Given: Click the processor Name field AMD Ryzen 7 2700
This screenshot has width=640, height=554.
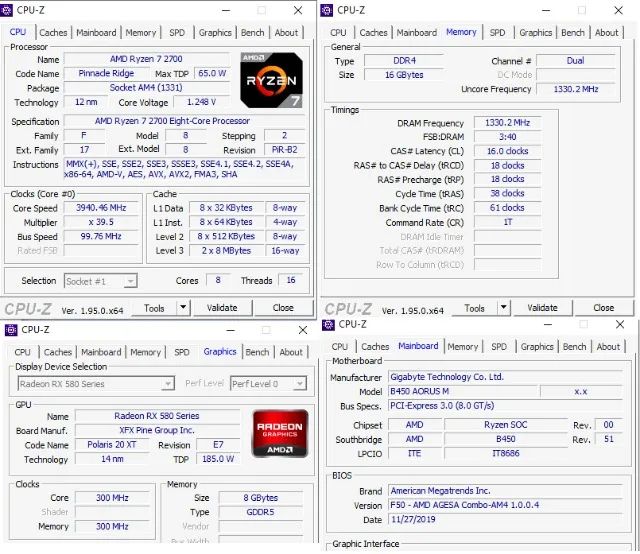Looking at the screenshot, I should pos(146,59).
